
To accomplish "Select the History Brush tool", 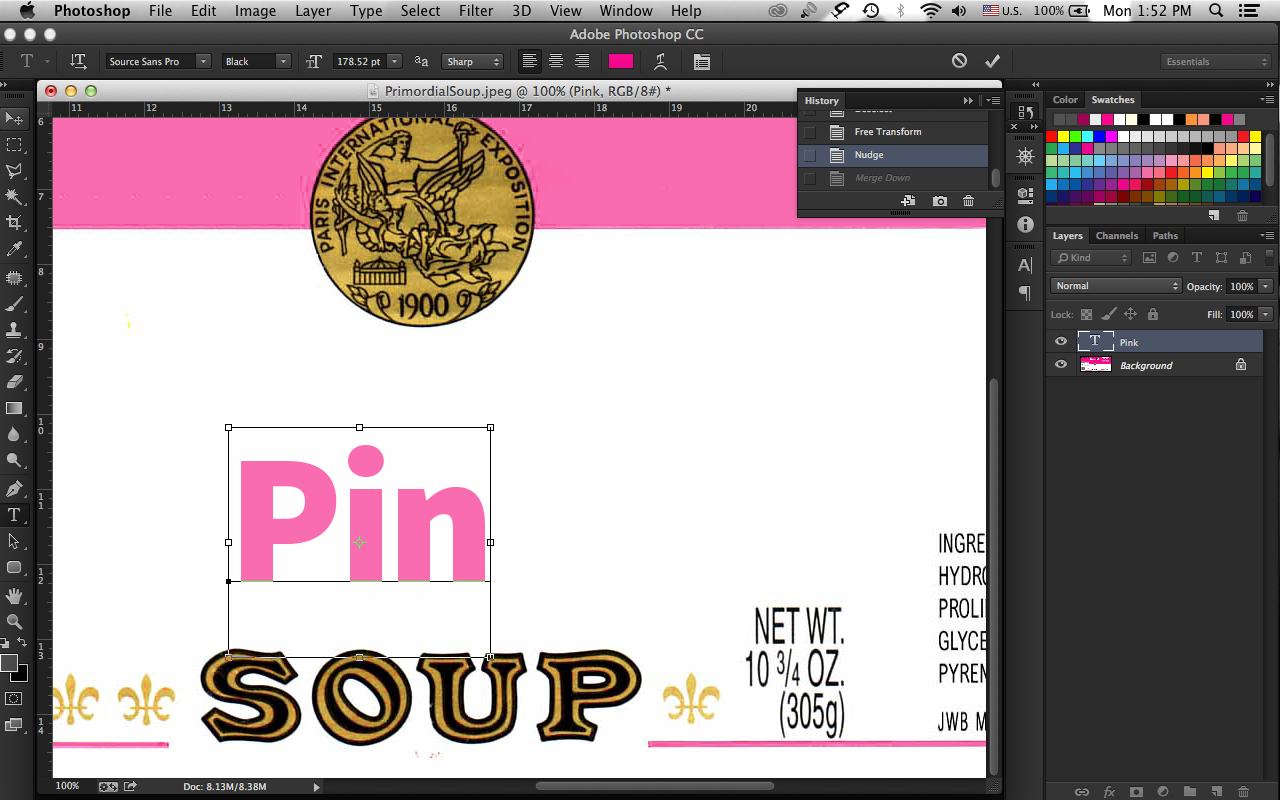I will click(x=14, y=355).
